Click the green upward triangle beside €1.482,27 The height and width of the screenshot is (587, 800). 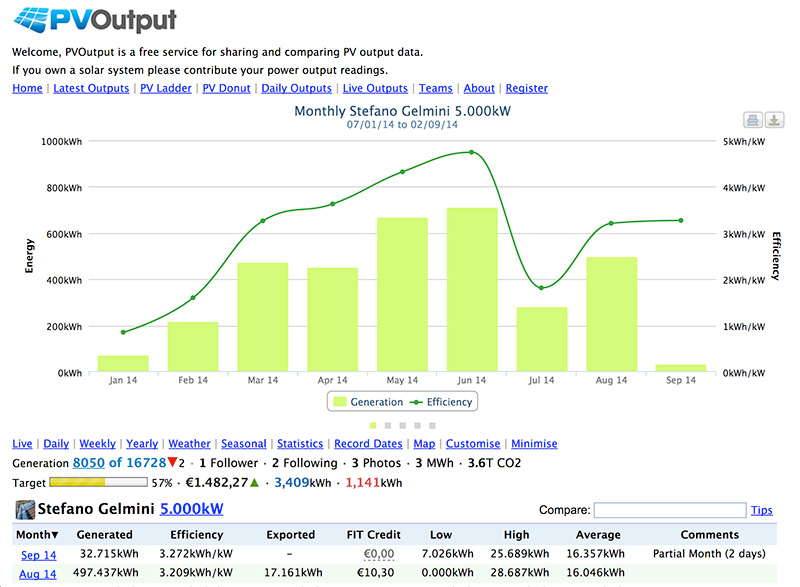click(x=255, y=482)
